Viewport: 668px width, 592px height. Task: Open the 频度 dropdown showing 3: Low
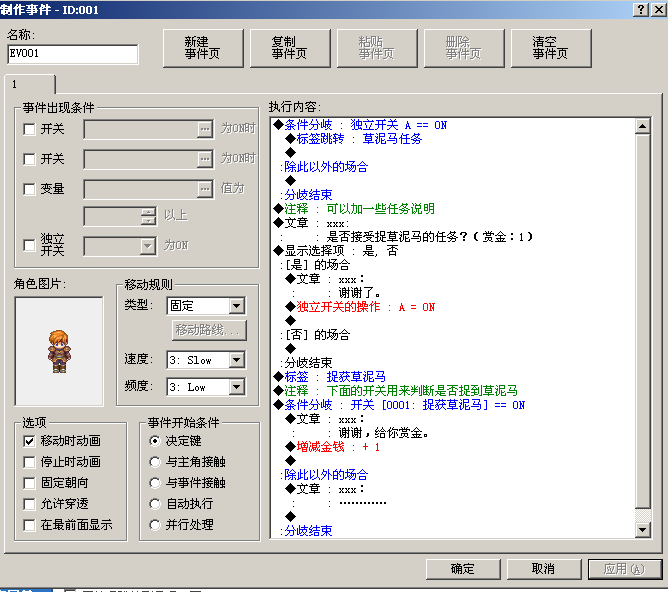(206, 387)
